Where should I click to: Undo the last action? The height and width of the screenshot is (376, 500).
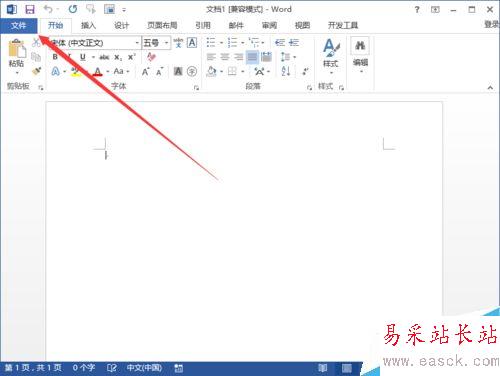[48, 9]
